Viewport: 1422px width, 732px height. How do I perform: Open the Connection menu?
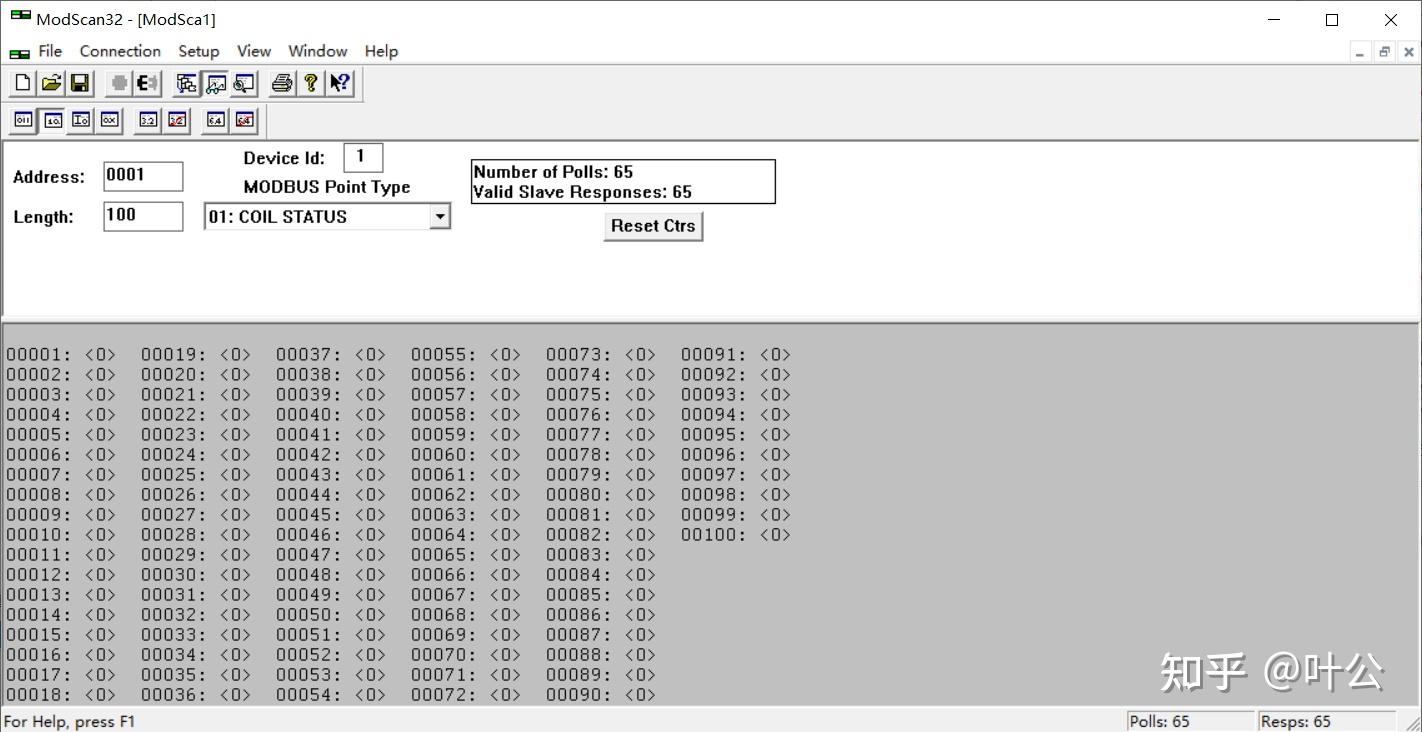pyautogui.click(x=120, y=51)
